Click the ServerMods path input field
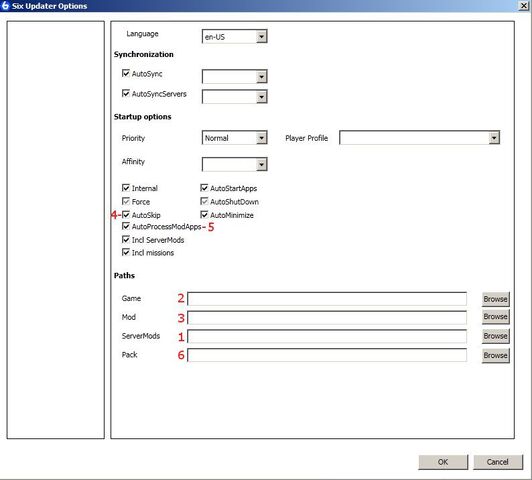The width and height of the screenshot is (532, 480). [x=327, y=336]
